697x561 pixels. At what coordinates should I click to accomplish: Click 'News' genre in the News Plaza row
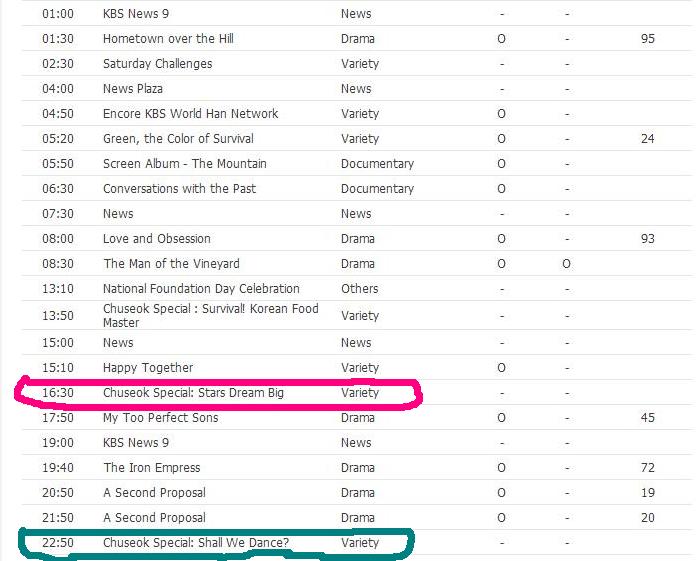click(x=356, y=88)
